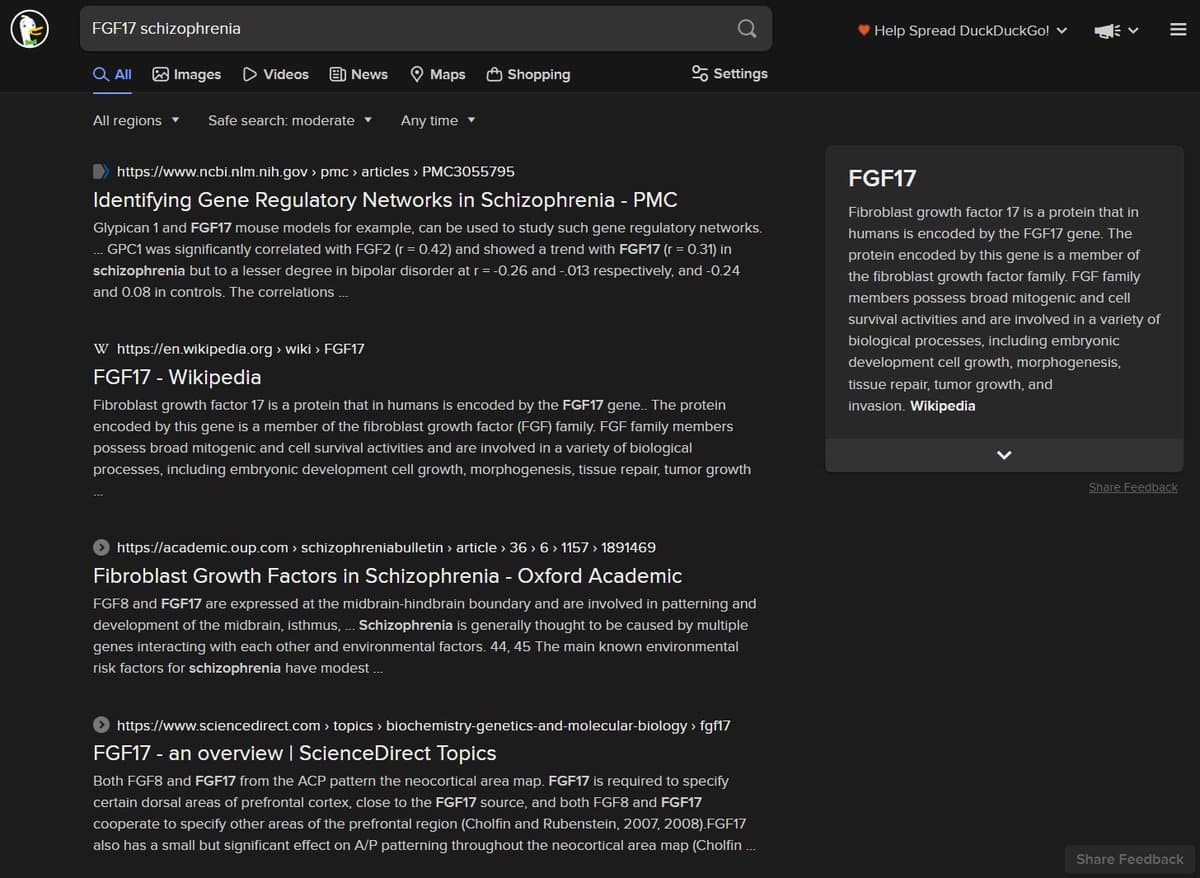
Task: Open the hamburger menu
Action: 1178,29
